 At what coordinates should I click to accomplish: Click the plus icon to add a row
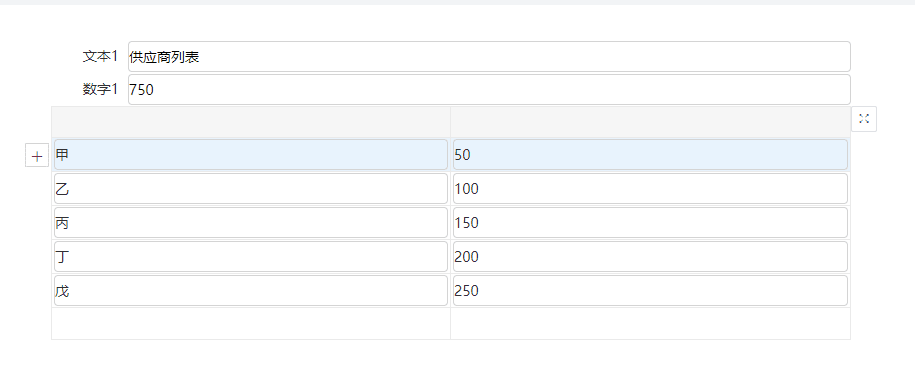pyautogui.click(x=37, y=156)
